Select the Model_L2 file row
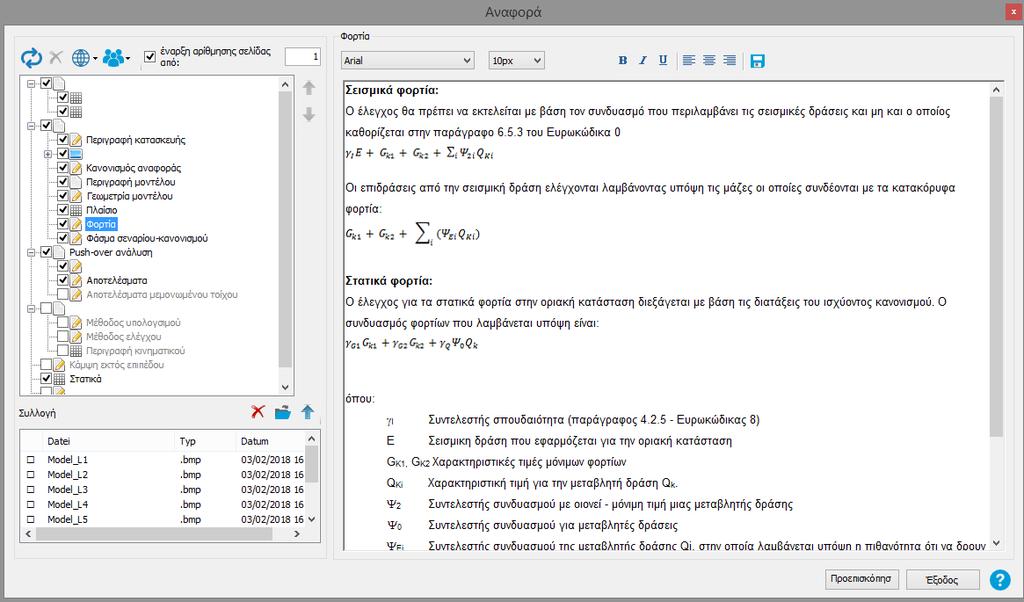1024x602 pixels. point(163,475)
